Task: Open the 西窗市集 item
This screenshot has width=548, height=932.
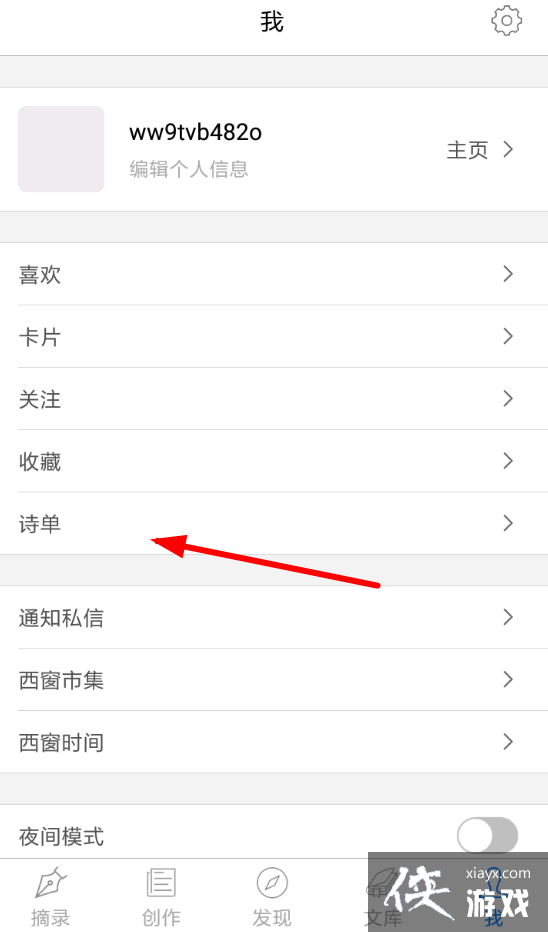Action: 274,680
